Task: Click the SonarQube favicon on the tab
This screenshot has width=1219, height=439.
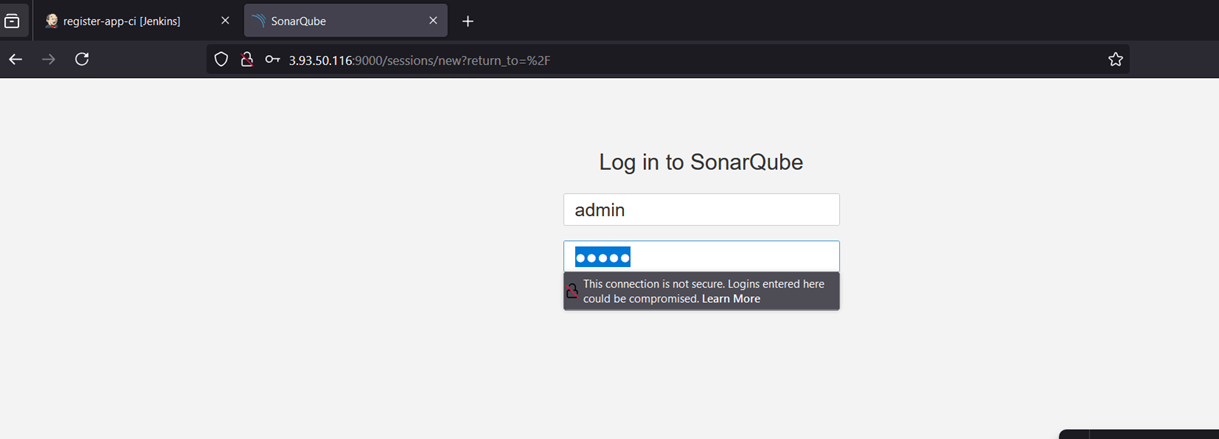Action: [x=260, y=21]
